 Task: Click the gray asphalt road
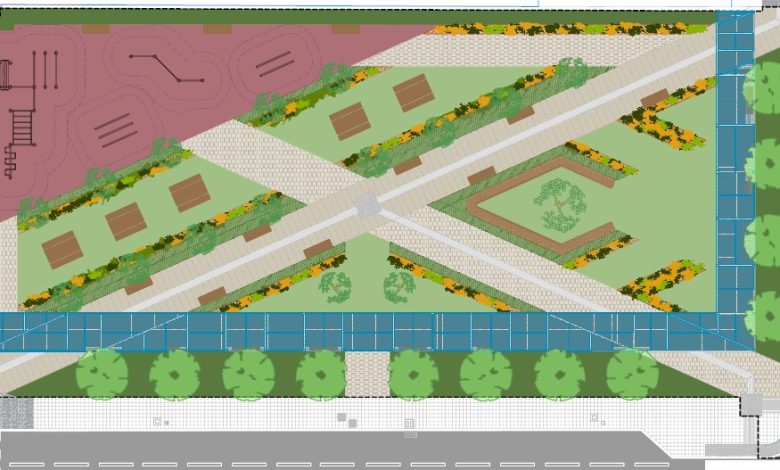(x=300, y=448)
